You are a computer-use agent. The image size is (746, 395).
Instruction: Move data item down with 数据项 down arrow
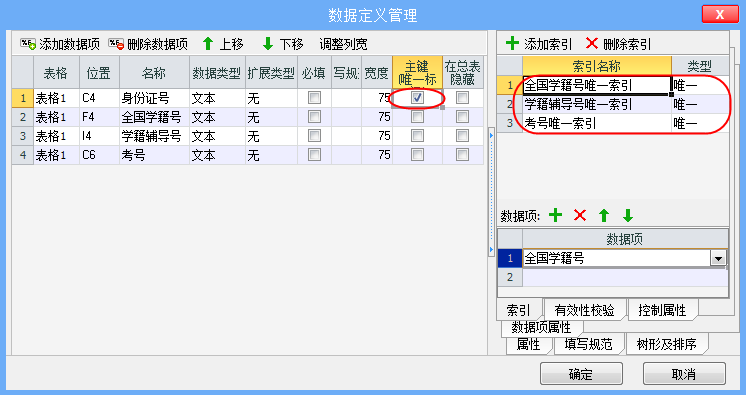(x=628, y=215)
